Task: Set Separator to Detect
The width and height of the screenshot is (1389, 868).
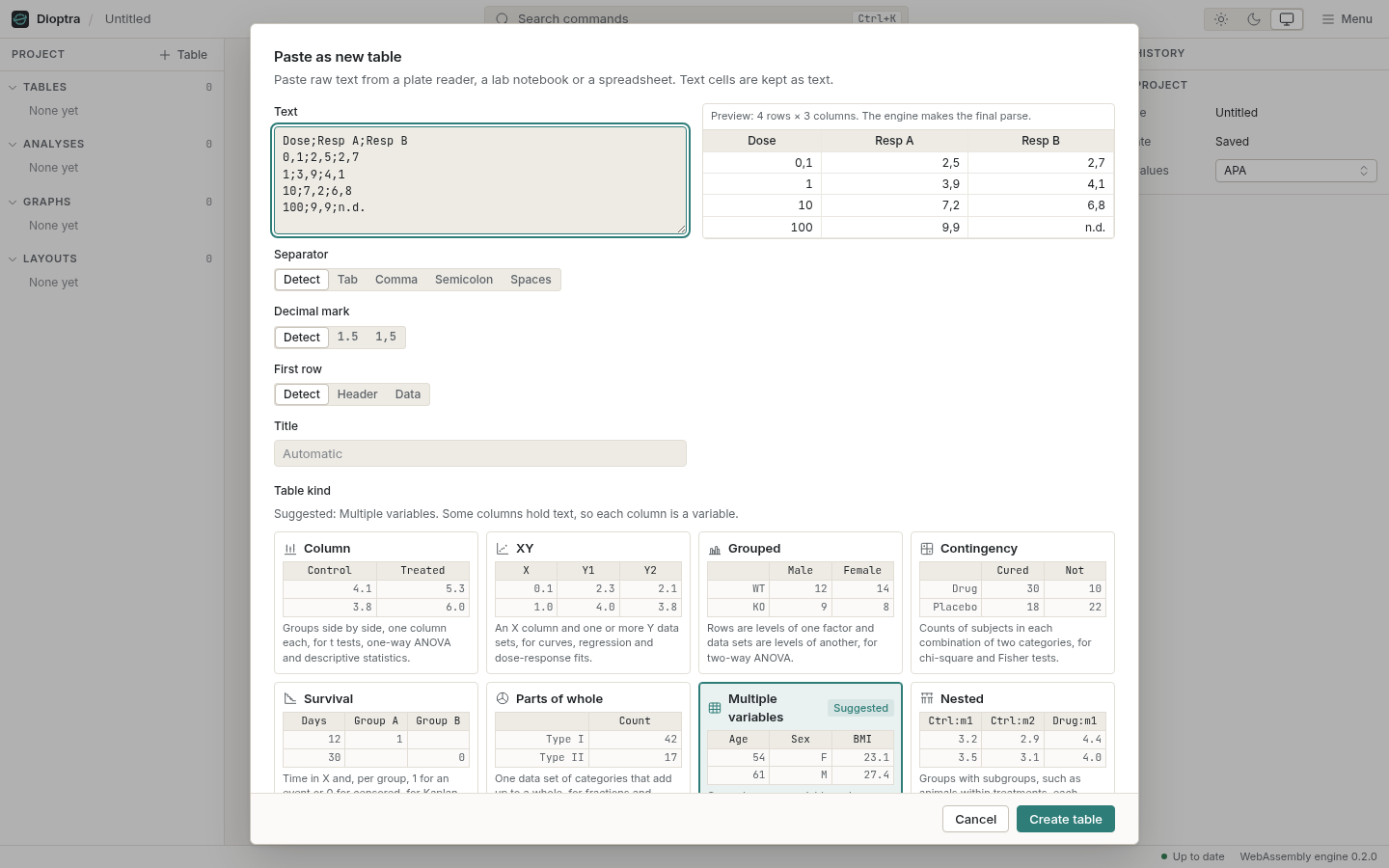Action: (302, 280)
